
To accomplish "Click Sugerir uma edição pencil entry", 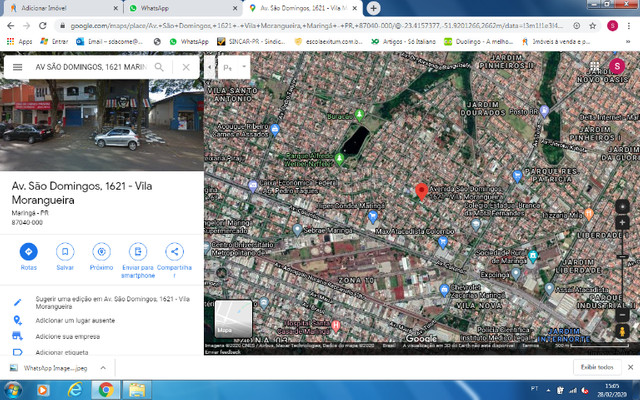I will coord(102,303).
